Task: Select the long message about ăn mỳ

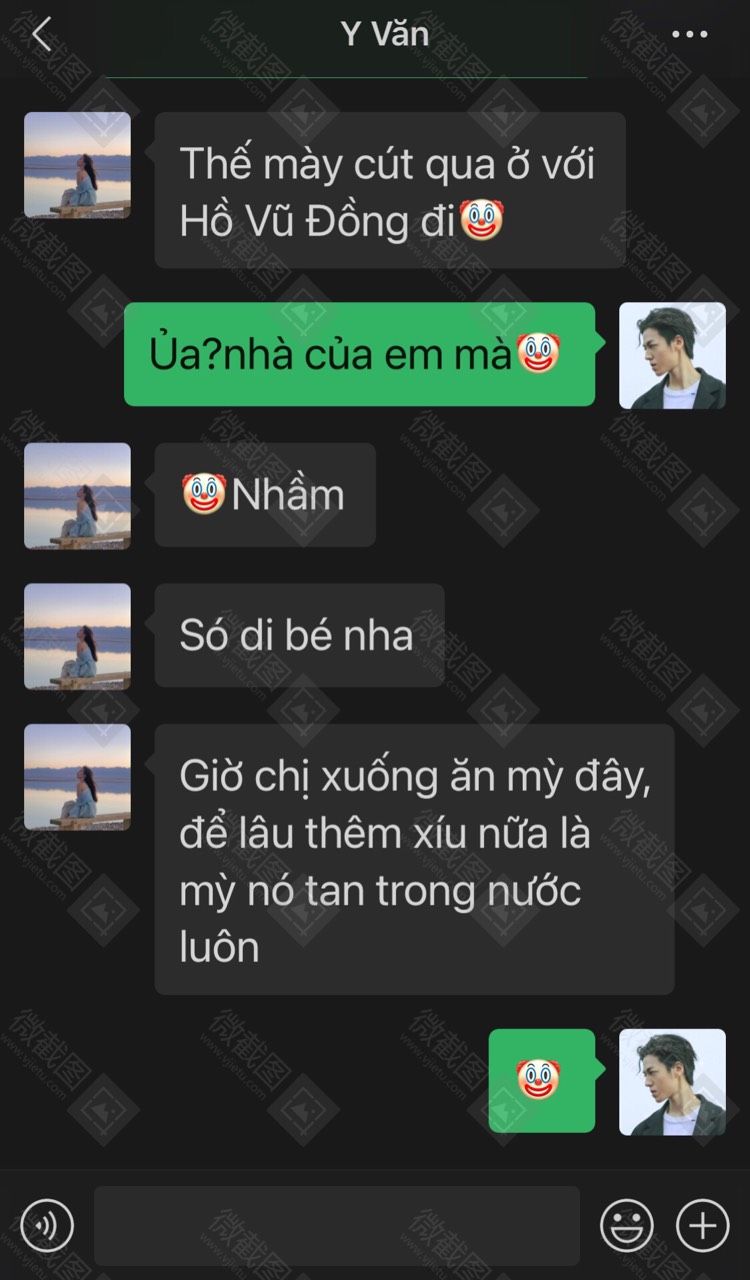Action: pyautogui.click(x=414, y=859)
